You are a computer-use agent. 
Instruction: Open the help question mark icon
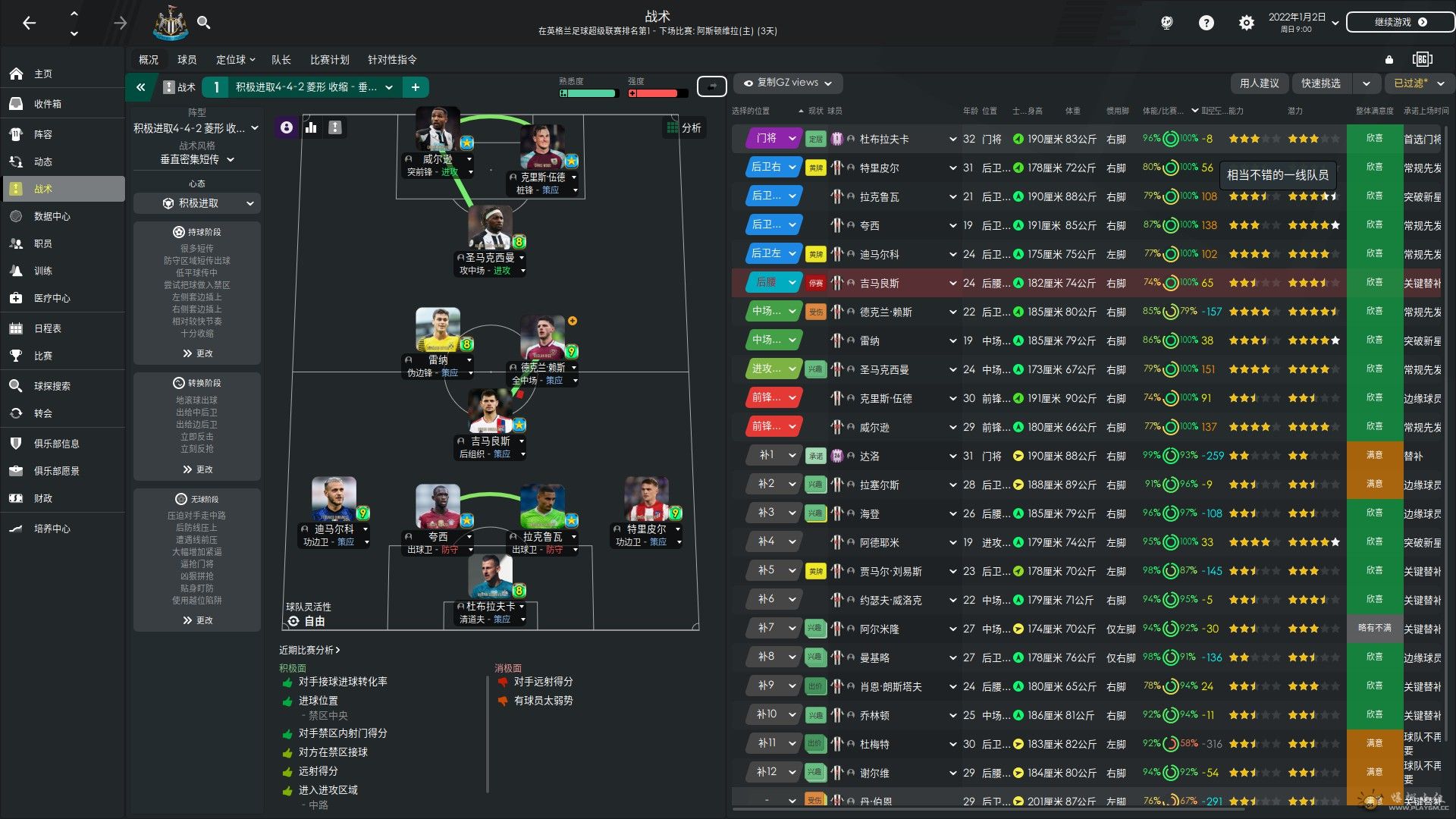click(x=1206, y=23)
